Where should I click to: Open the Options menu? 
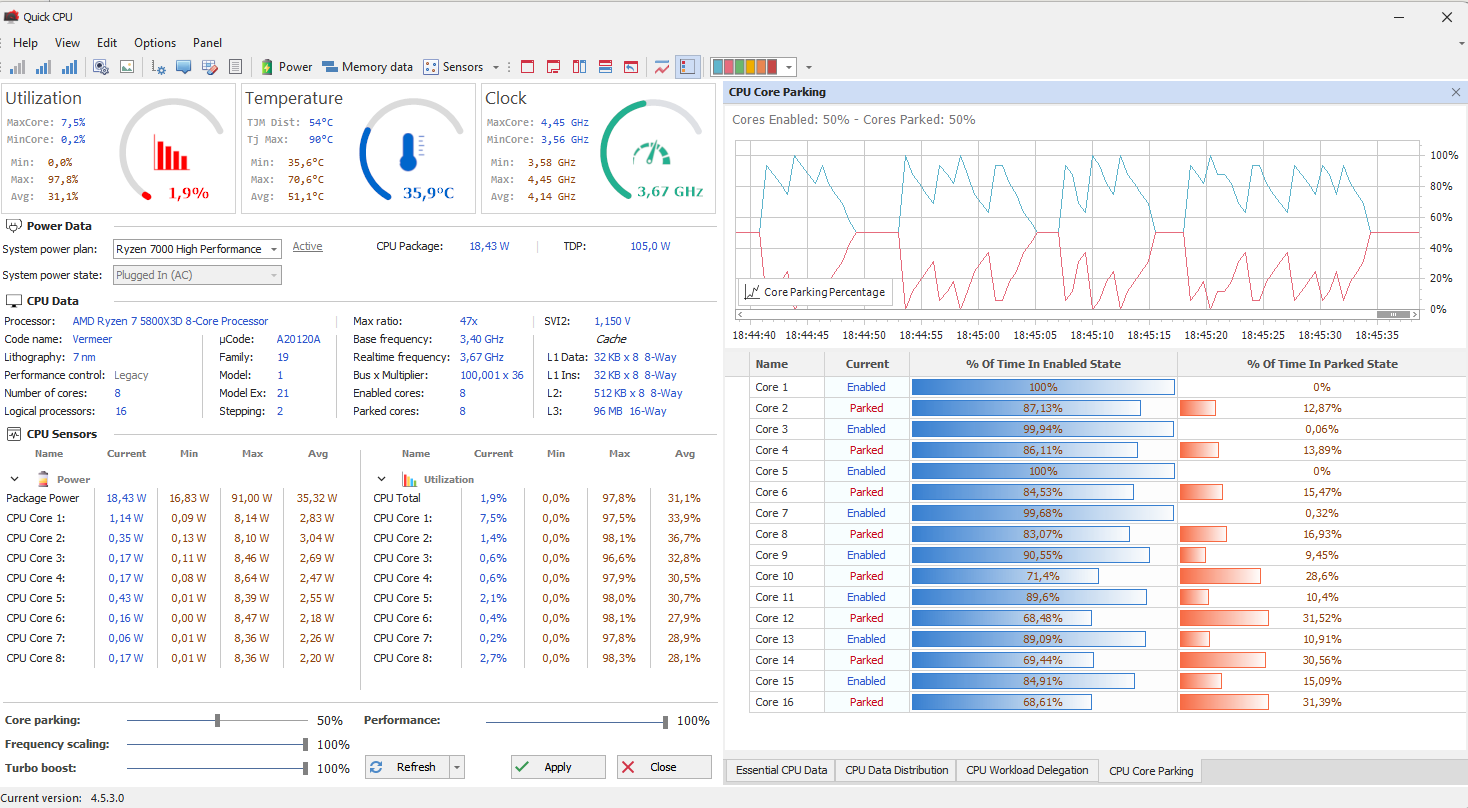pos(155,43)
